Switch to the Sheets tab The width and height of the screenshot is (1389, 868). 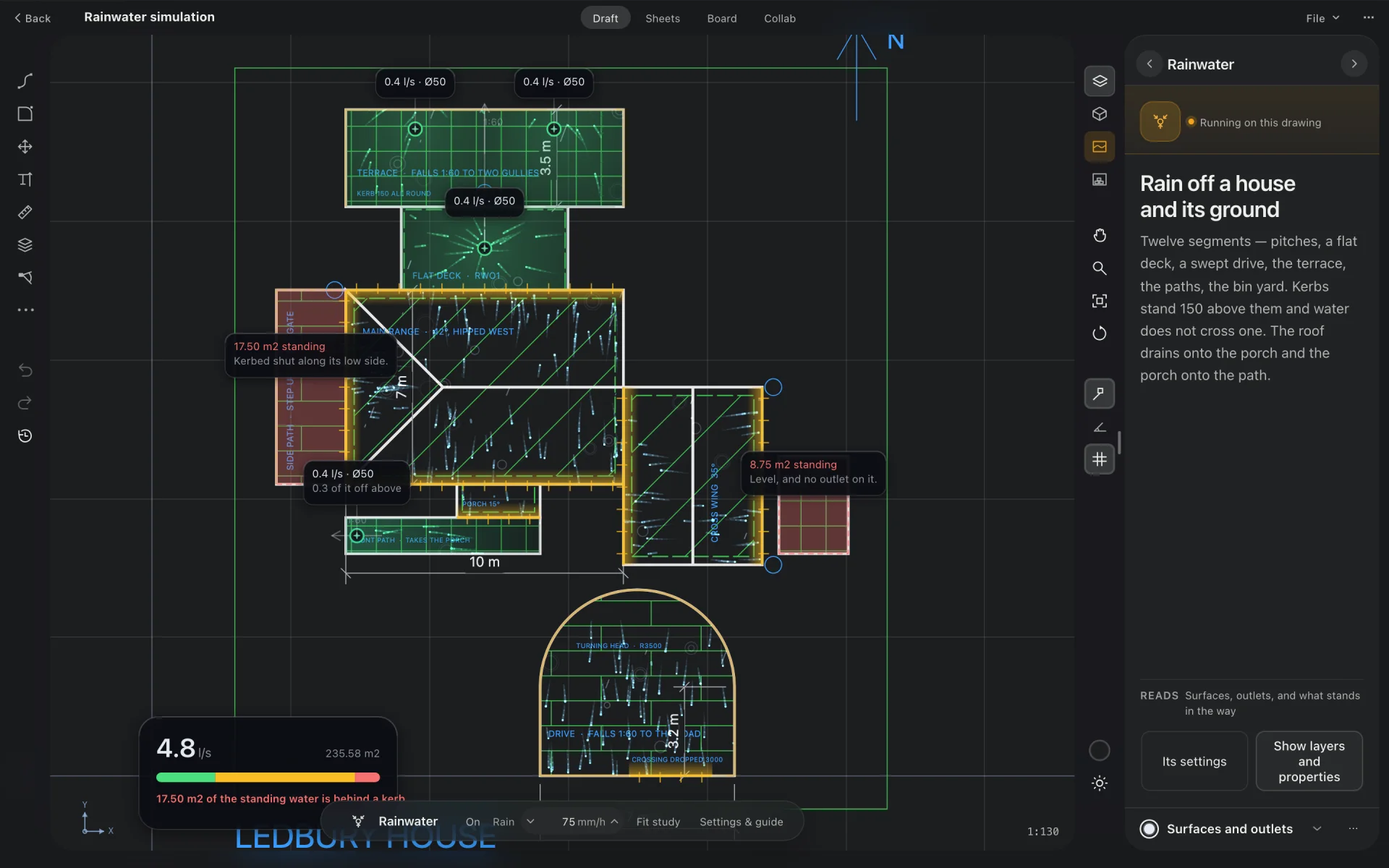(662, 18)
